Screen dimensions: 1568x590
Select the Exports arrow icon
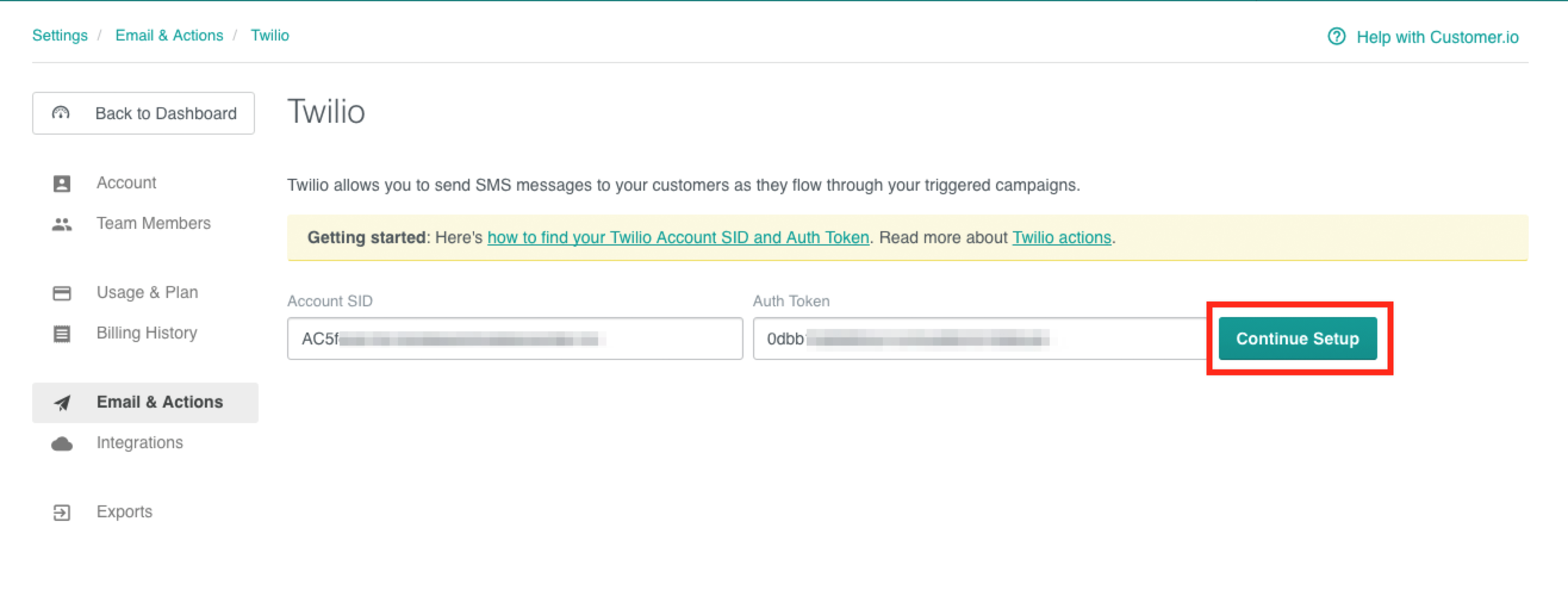(x=61, y=512)
